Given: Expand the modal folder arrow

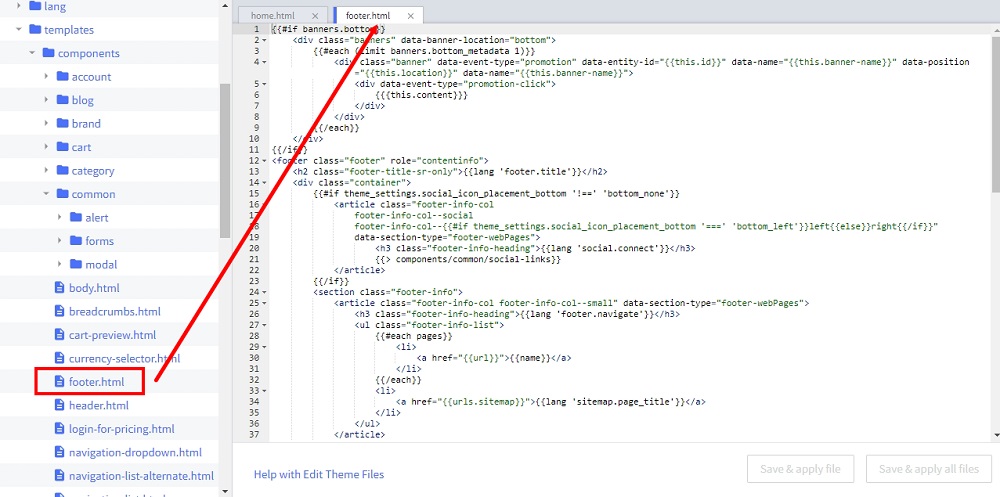Looking at the screenshot, I should point(60,264).
